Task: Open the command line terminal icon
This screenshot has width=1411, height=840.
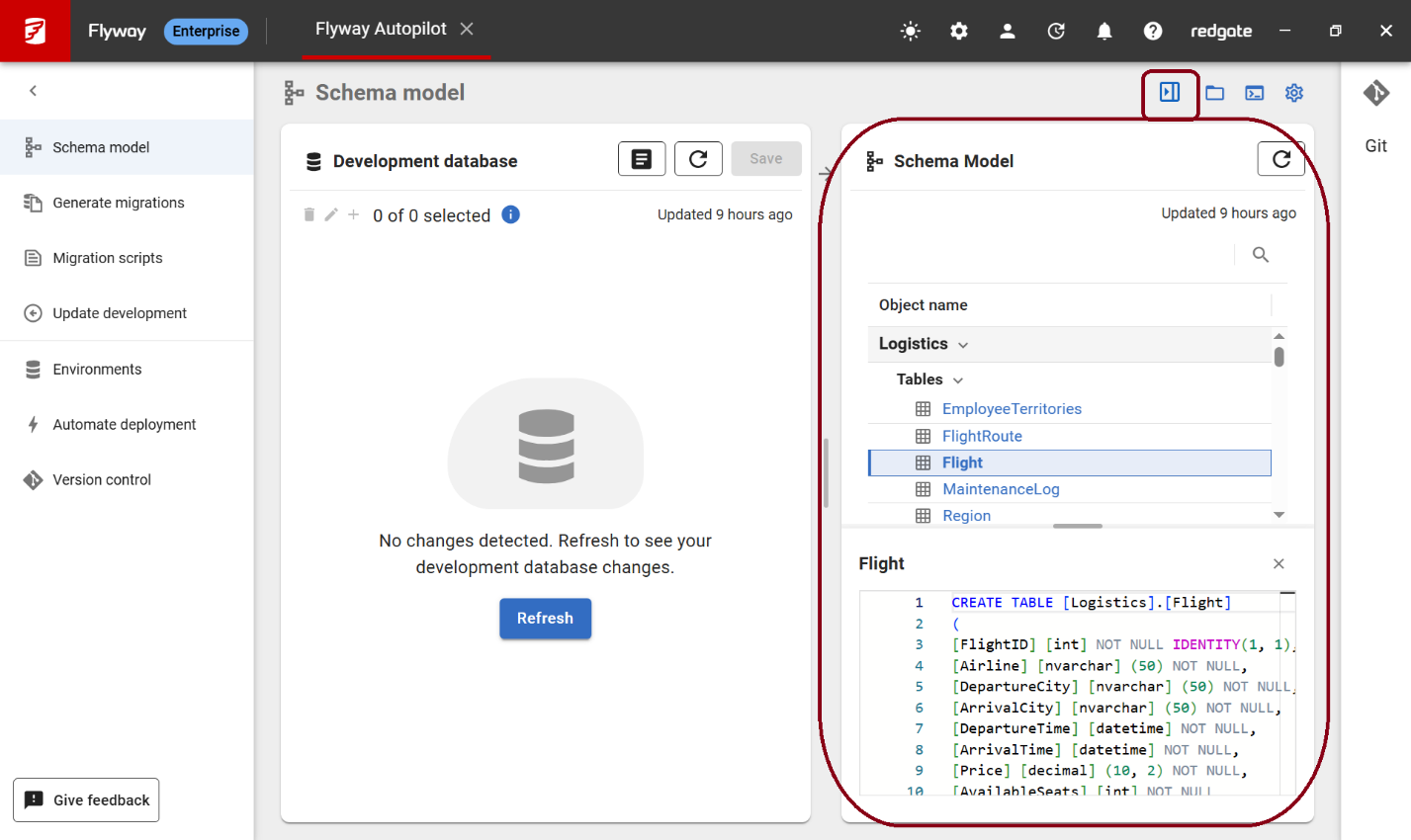Action: click(x=1254, y=93)
